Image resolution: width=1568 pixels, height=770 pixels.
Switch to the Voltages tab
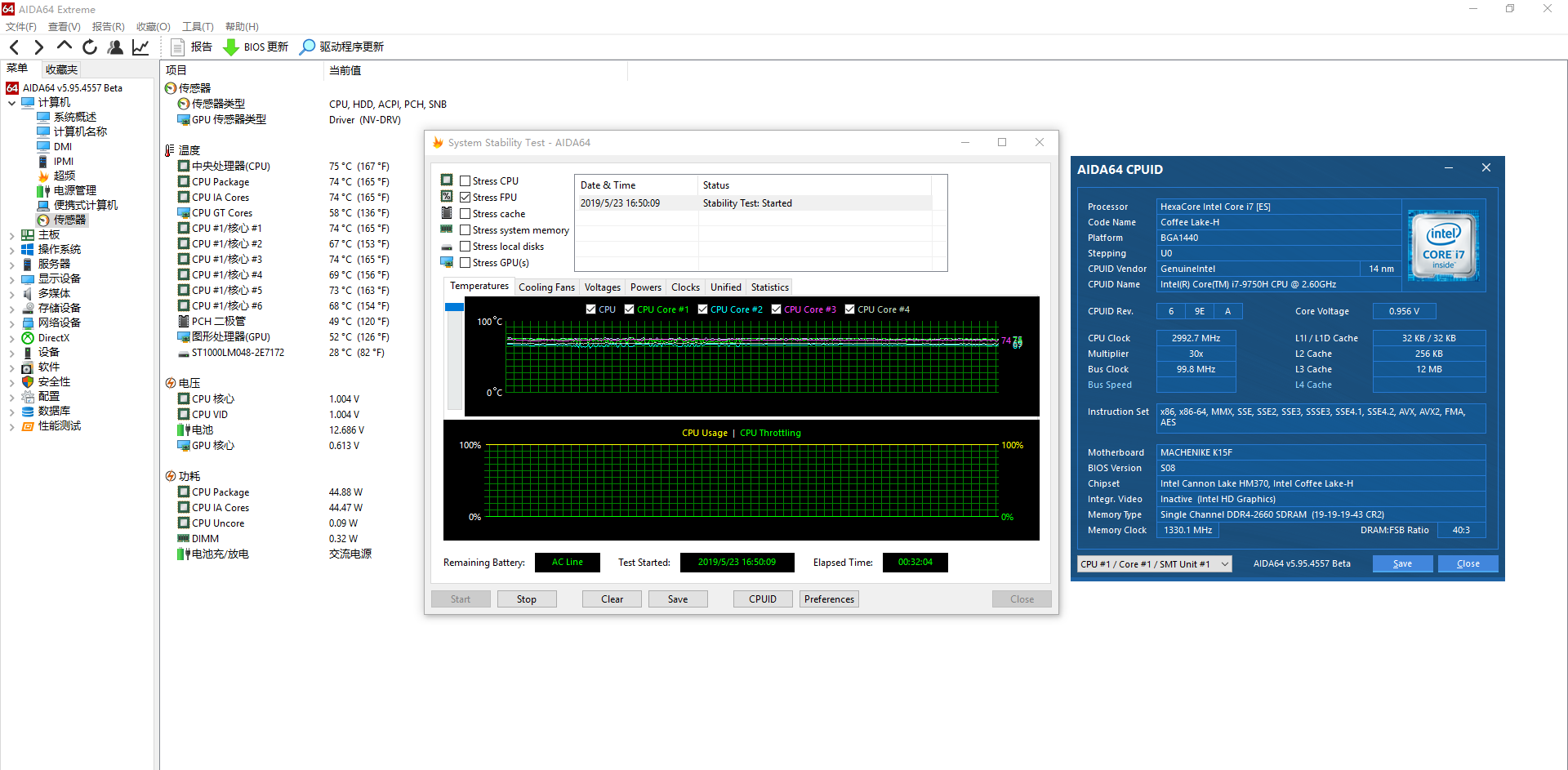(603, 287)
